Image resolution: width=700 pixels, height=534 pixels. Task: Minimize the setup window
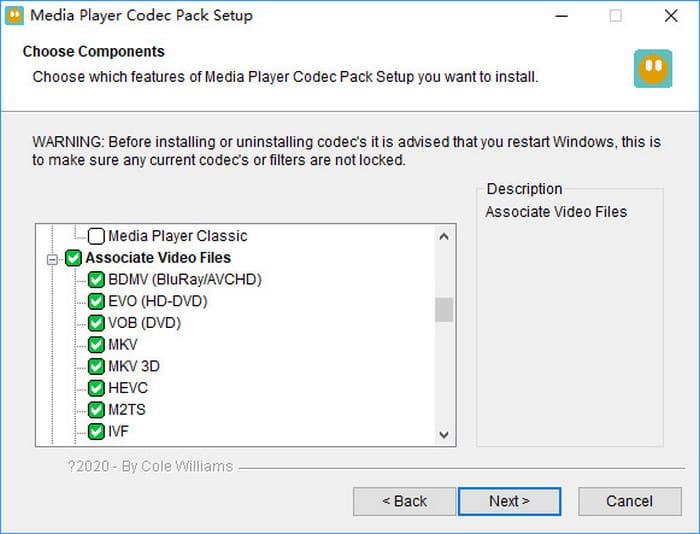coord(560,16)
